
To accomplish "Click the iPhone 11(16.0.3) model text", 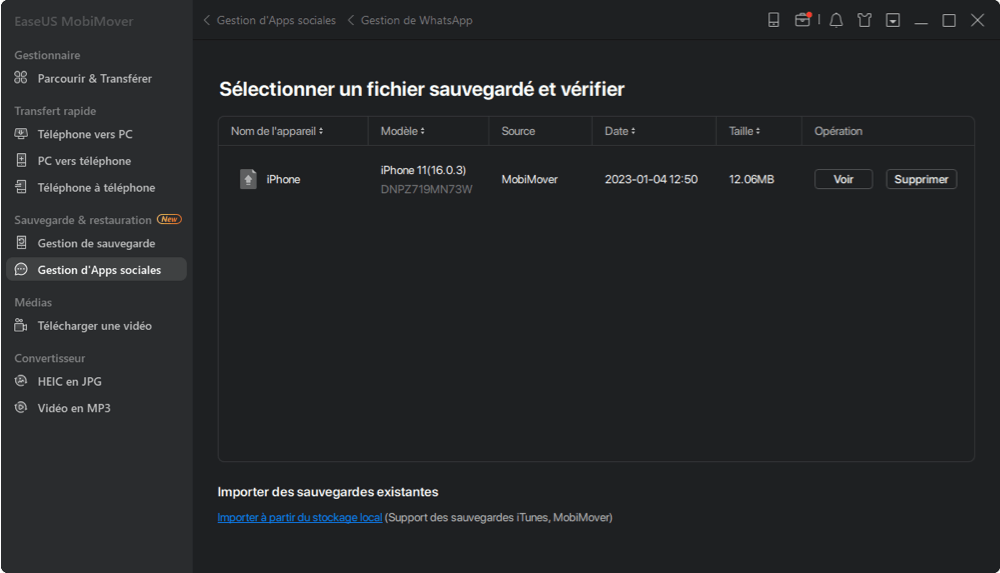I will pyautogui.click(x=423, y=170).
